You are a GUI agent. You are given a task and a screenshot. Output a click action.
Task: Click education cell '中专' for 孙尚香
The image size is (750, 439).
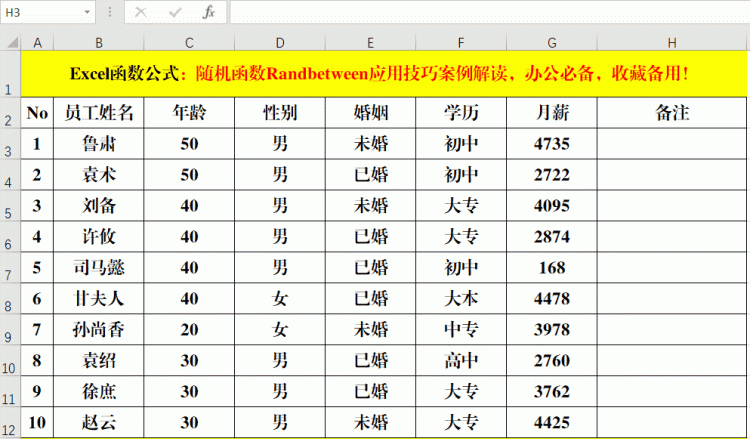(x=461, y=329)
